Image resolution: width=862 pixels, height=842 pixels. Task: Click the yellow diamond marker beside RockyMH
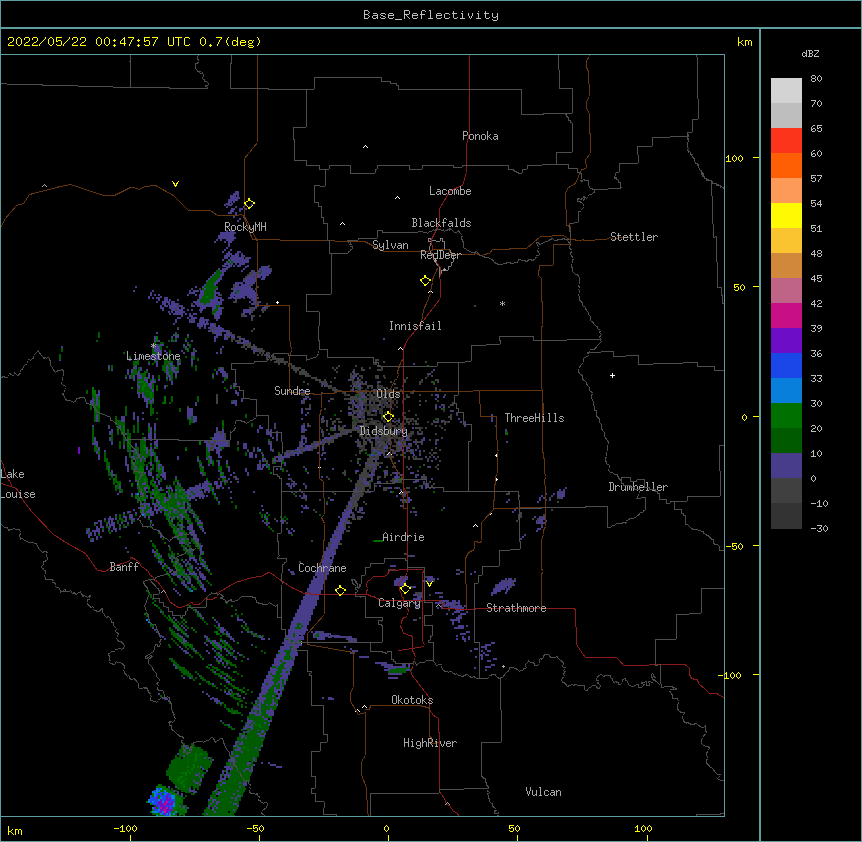click(x=249, y=204)
